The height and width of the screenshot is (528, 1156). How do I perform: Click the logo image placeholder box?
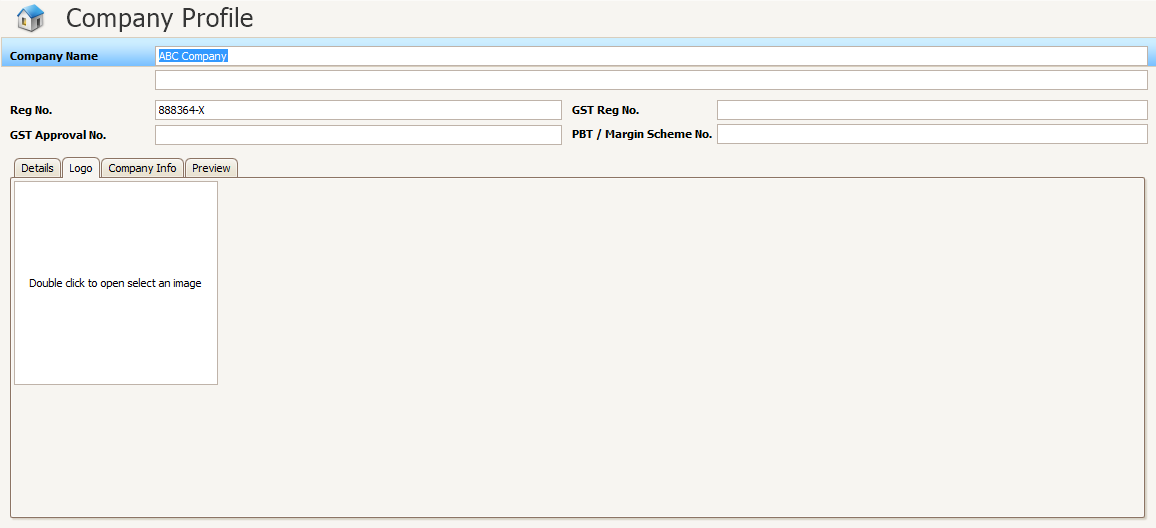[116, 283]
